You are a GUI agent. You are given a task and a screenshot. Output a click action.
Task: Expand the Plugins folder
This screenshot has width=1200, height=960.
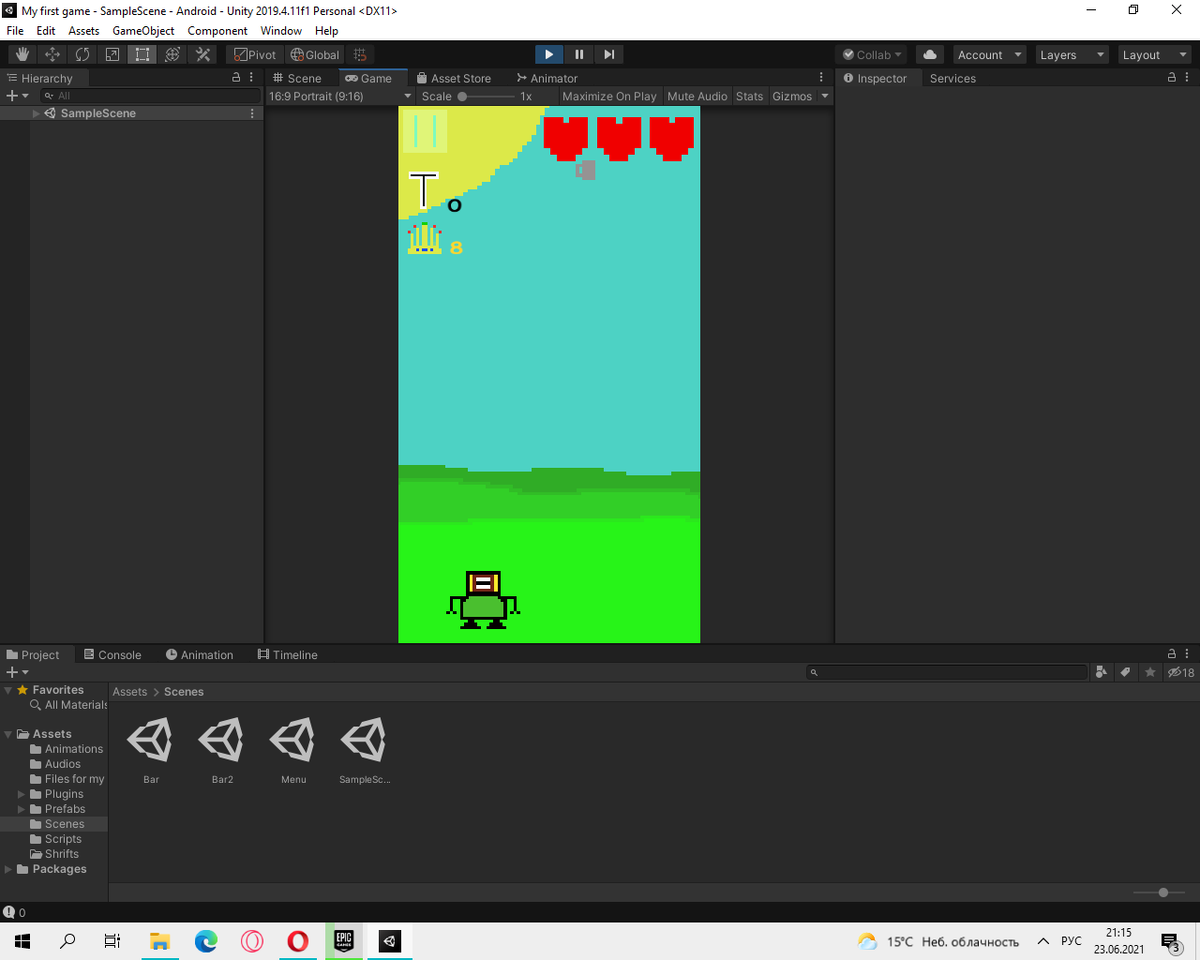(x=22, y=794)
